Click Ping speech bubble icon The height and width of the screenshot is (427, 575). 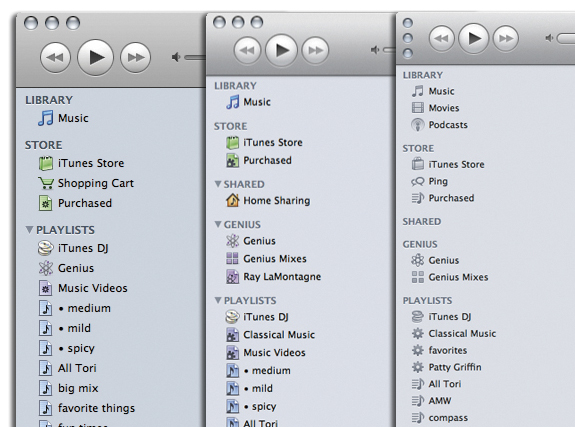click(x=418, y=181)
